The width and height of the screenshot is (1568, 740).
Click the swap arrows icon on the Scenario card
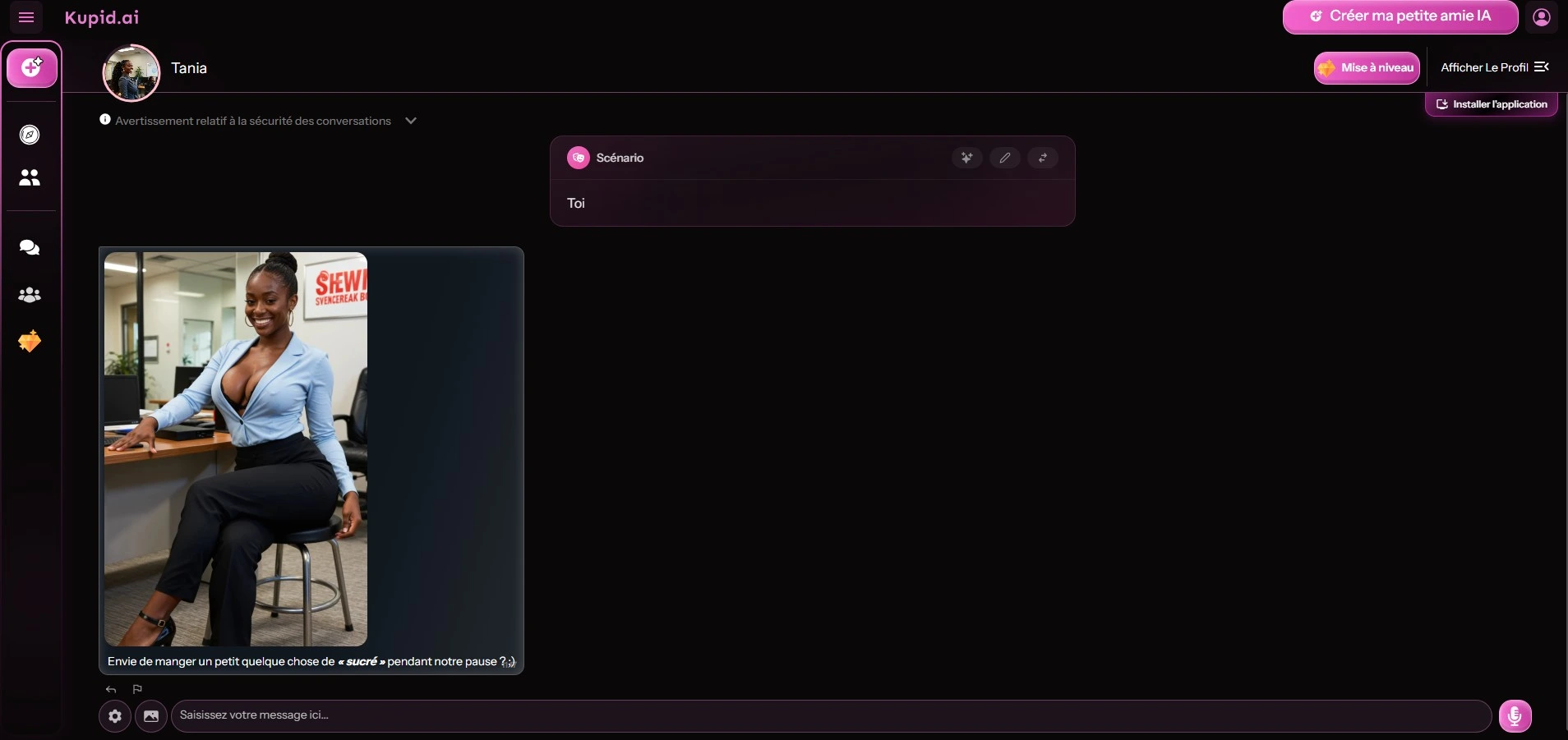[x=1044, y=158]
